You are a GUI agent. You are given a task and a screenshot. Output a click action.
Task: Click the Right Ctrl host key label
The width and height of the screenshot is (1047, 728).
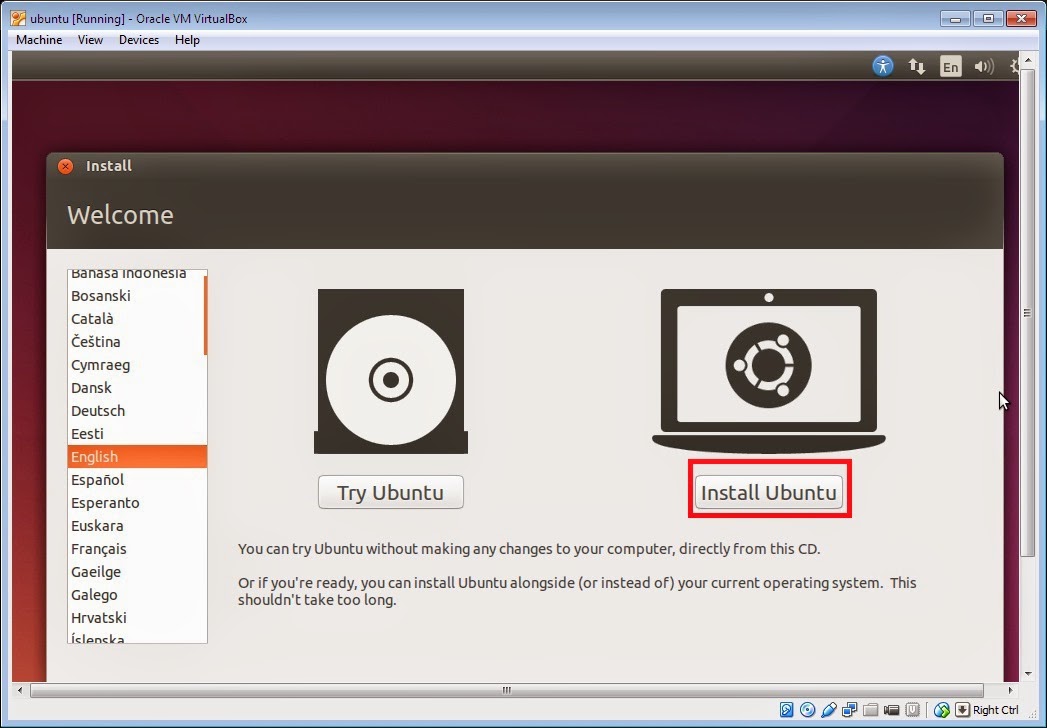coord(996,710)
